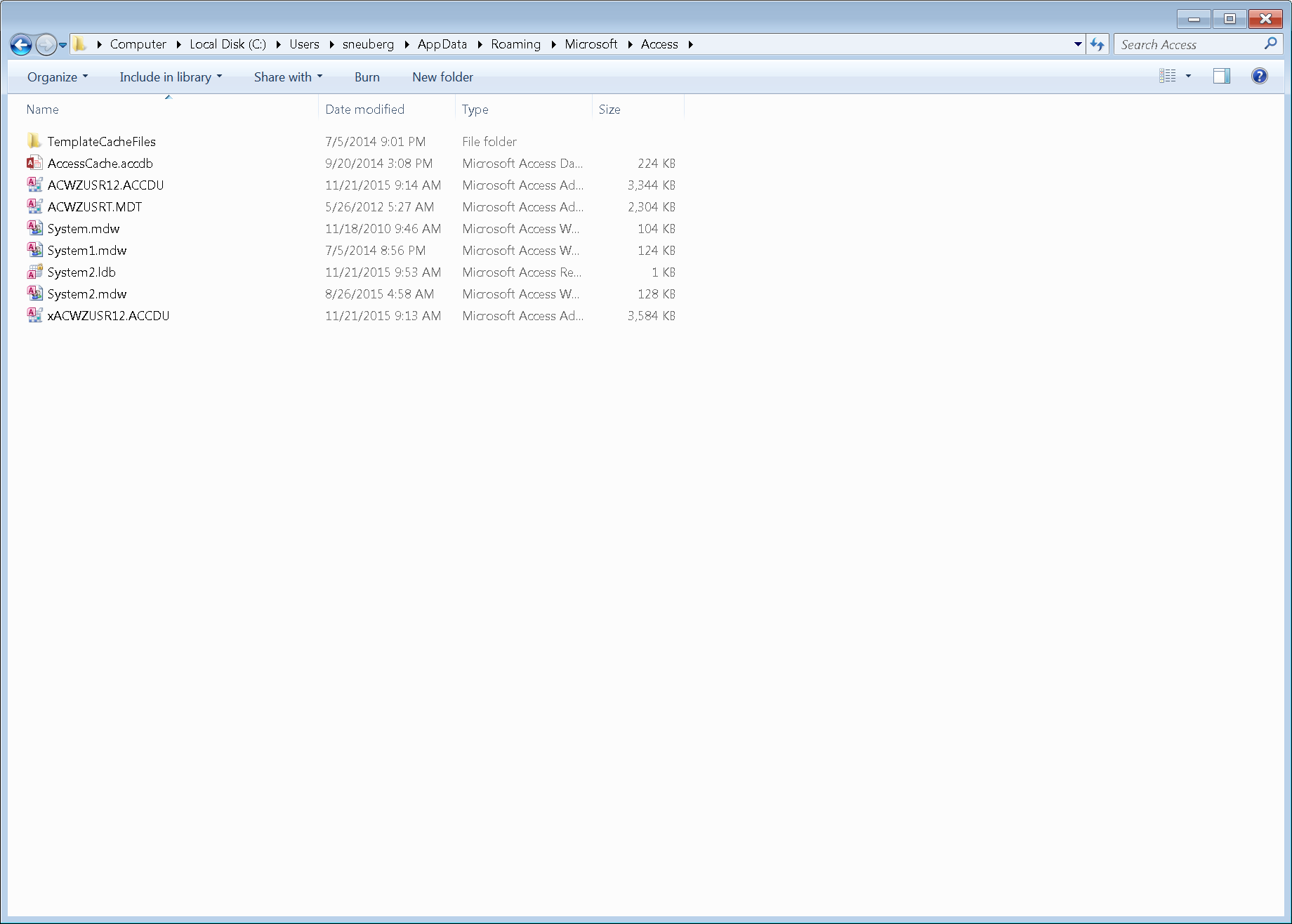Select the xACWZUSR12.ACCDU file icon
The width and height of the screenshot is (1292, 924).
pos(34,315)
